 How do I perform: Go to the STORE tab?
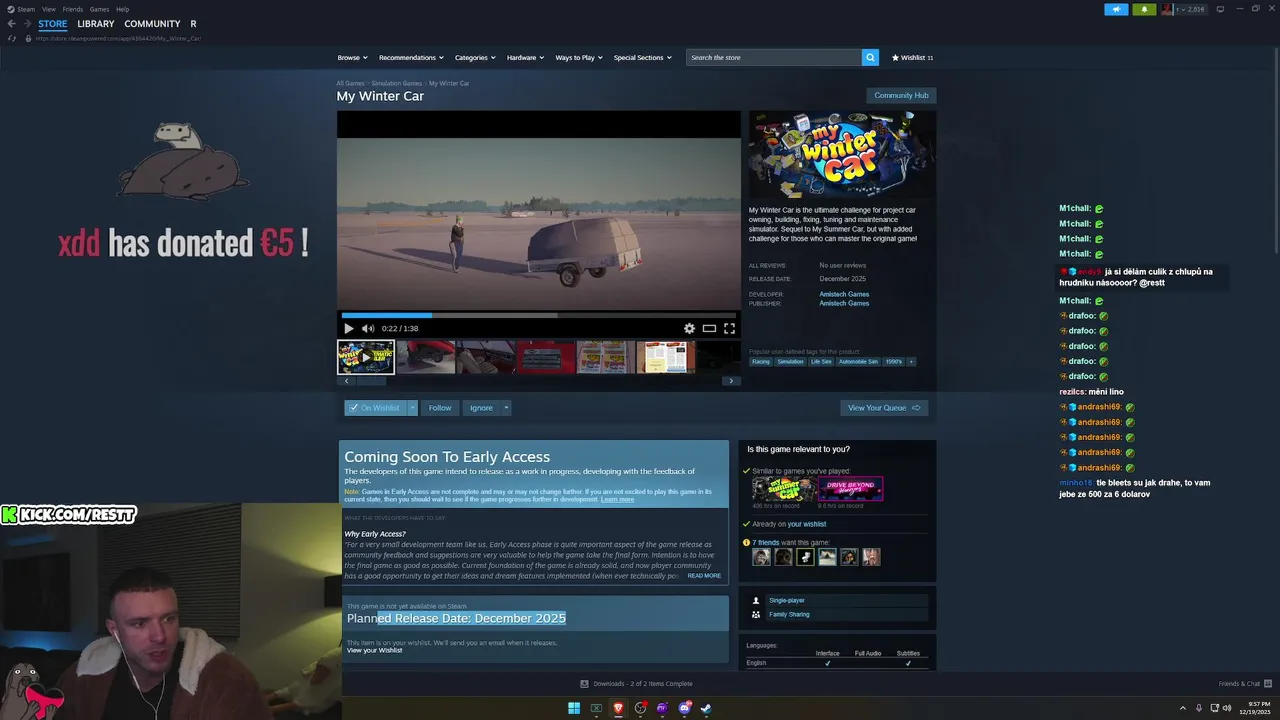[x=53, y=24]
